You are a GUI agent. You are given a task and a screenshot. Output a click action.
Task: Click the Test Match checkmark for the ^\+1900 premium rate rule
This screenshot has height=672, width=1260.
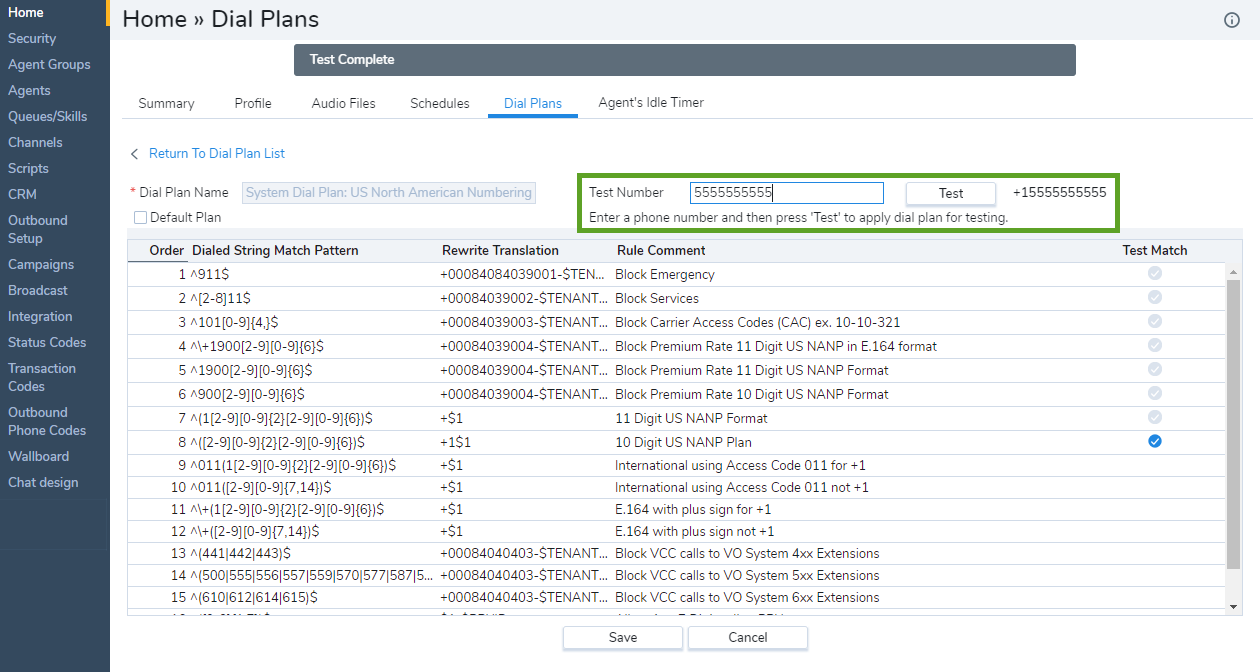coord(1155,345)
